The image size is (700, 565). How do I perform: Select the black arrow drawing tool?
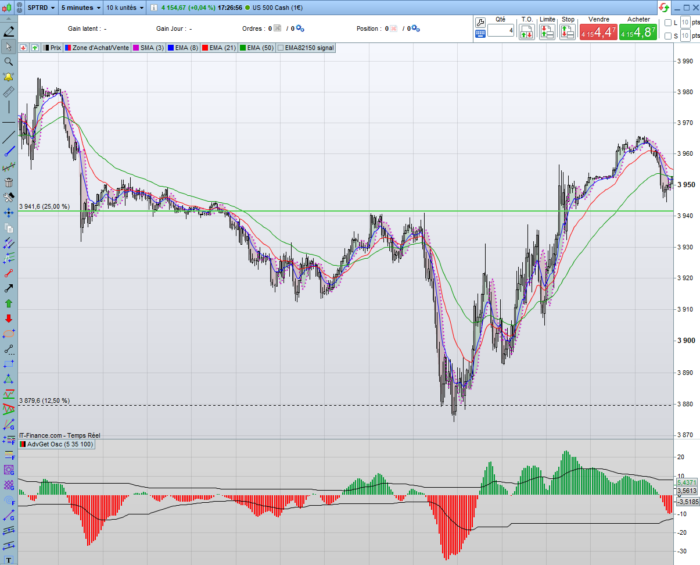coord(8,288)
